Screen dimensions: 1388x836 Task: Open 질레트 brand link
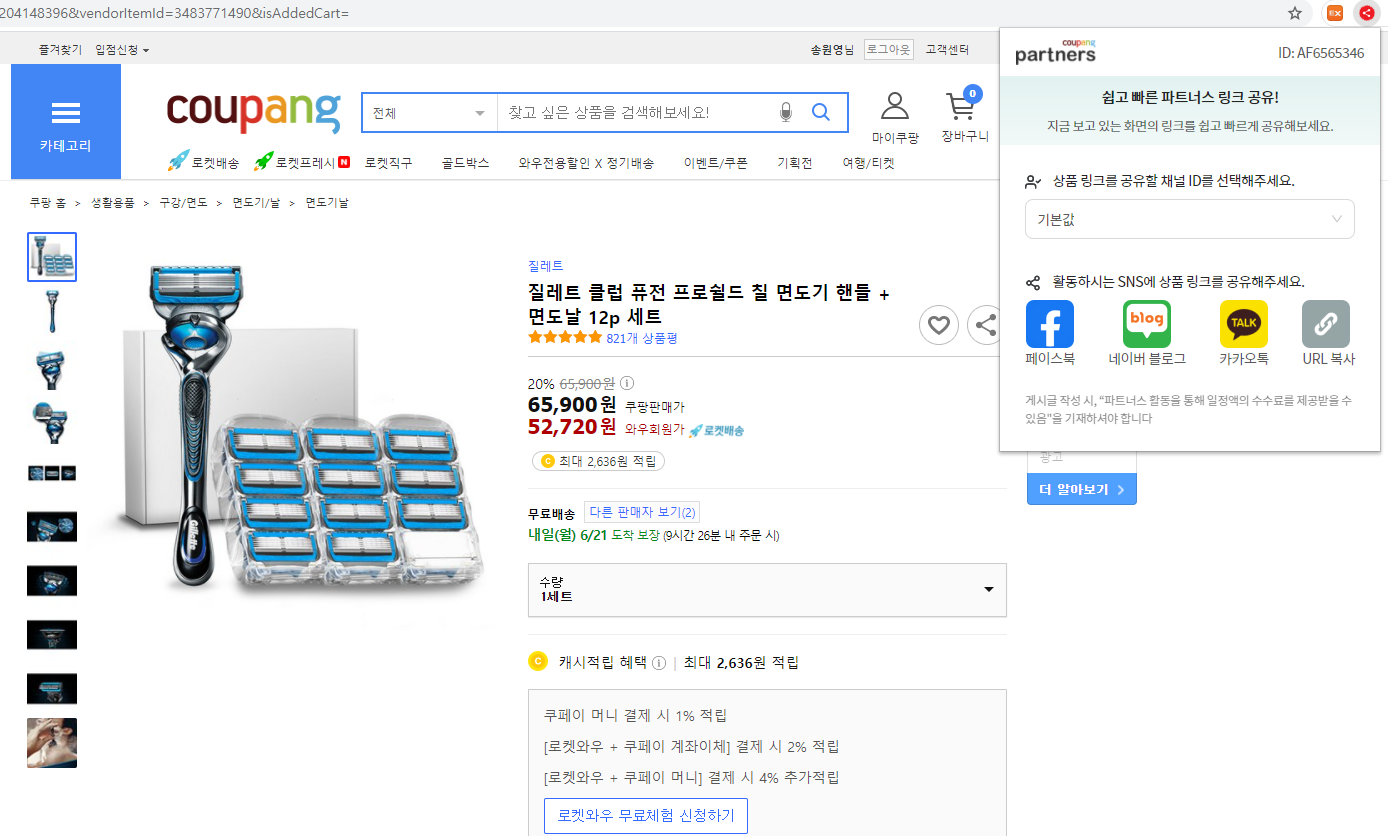[545, 265]
